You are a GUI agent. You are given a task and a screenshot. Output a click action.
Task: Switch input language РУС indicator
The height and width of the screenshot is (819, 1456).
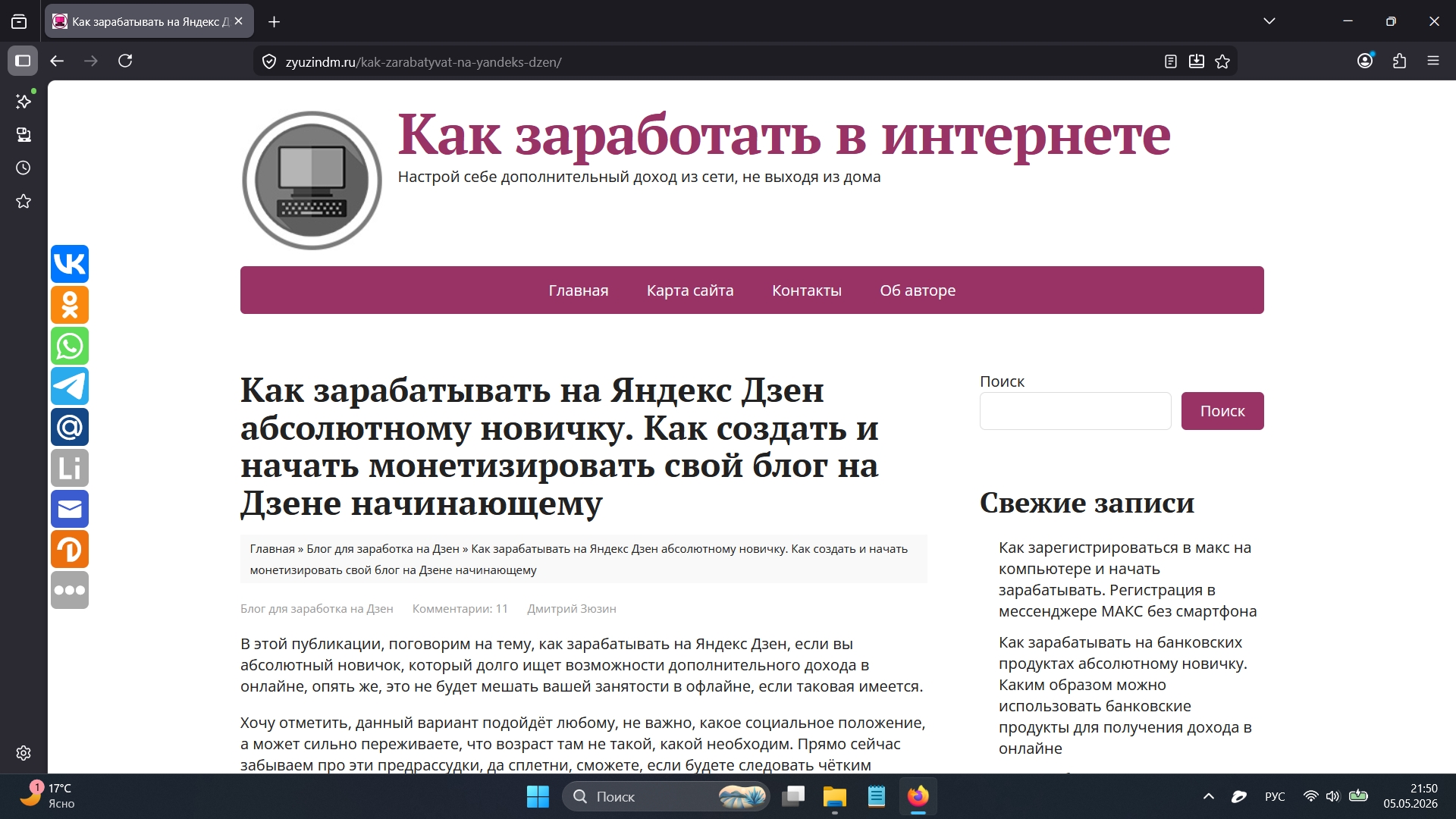[1275, 796]
